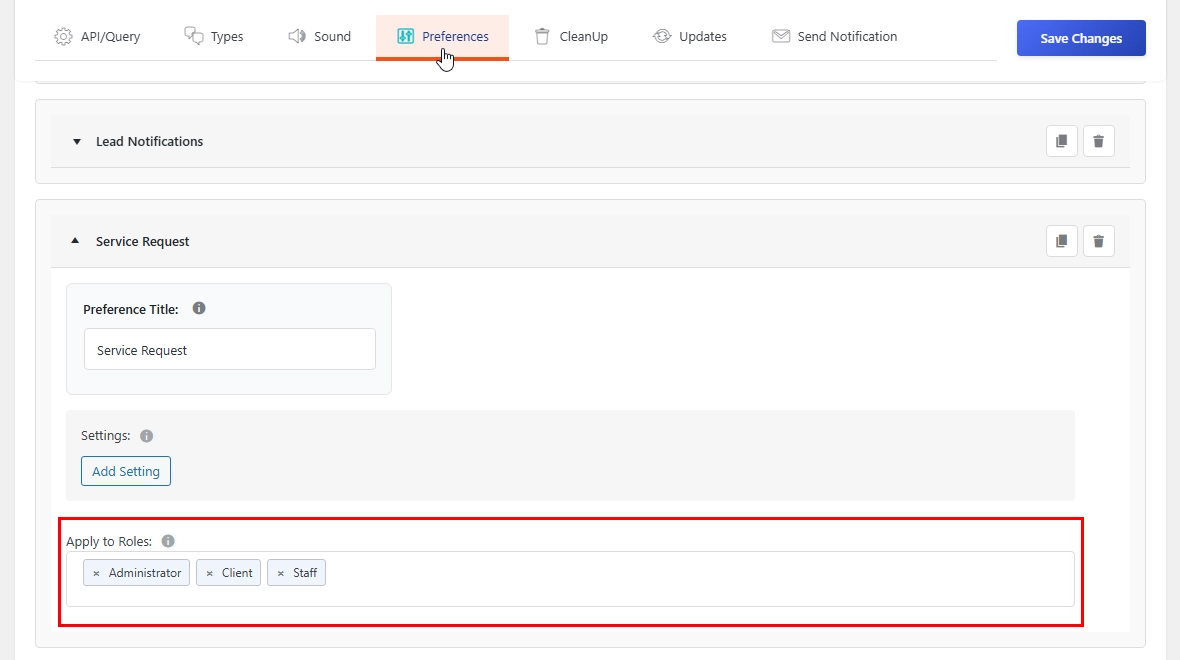Screen dimensions: 1180x660
Task: Switch to the Types tab
Action: (x=214, y=36)
